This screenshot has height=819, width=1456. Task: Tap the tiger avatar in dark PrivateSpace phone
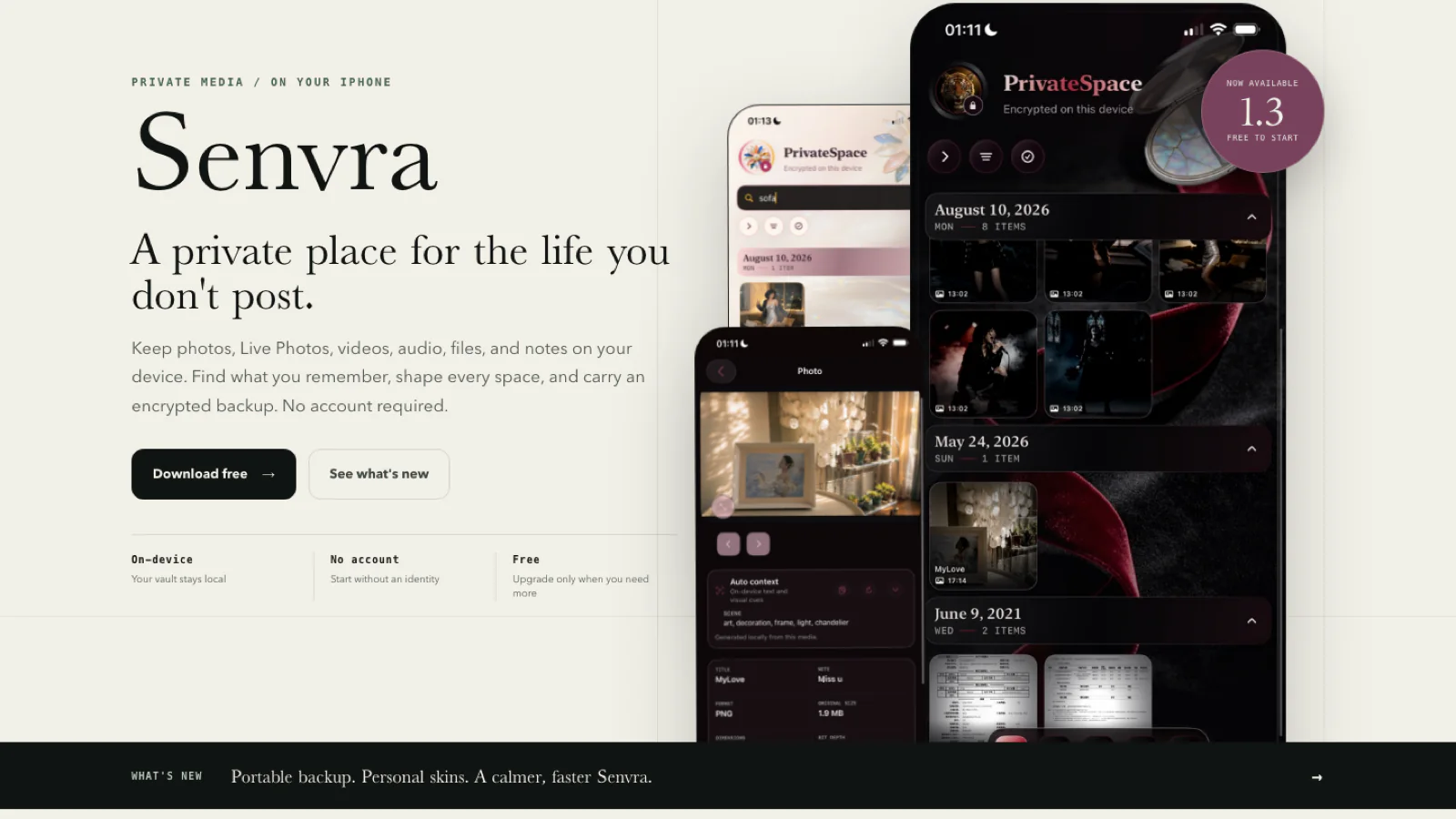tap(960, 90)
